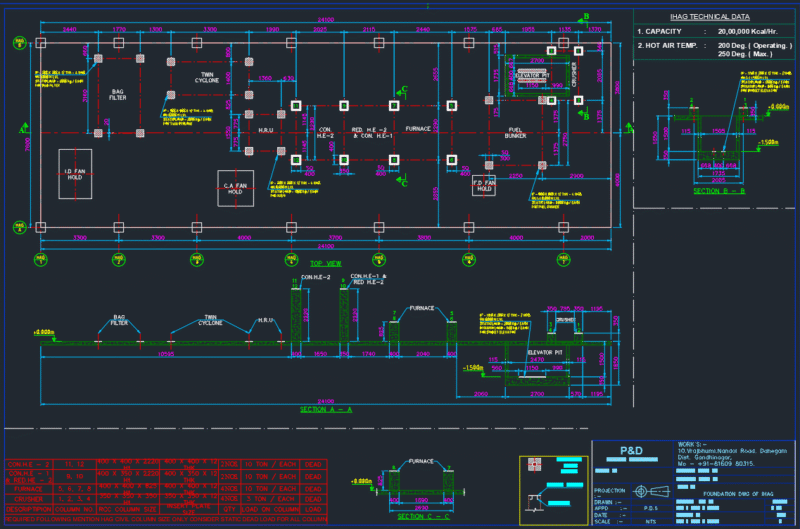The image size is (800, 529).
Task: Click TWIN CYCLONE label in Section A-A
Action: (x=210, y=320)
